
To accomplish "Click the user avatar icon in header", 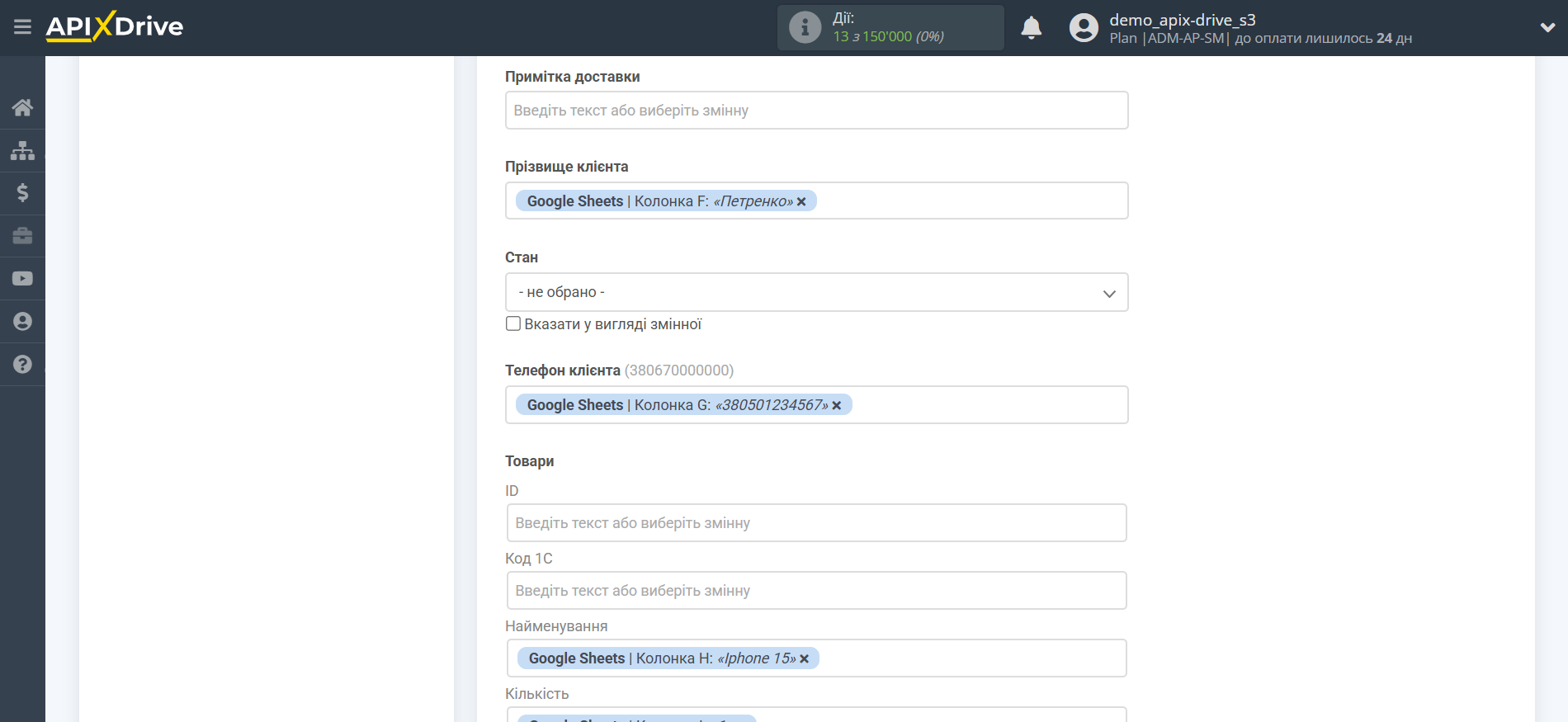I will (1084, 27).
